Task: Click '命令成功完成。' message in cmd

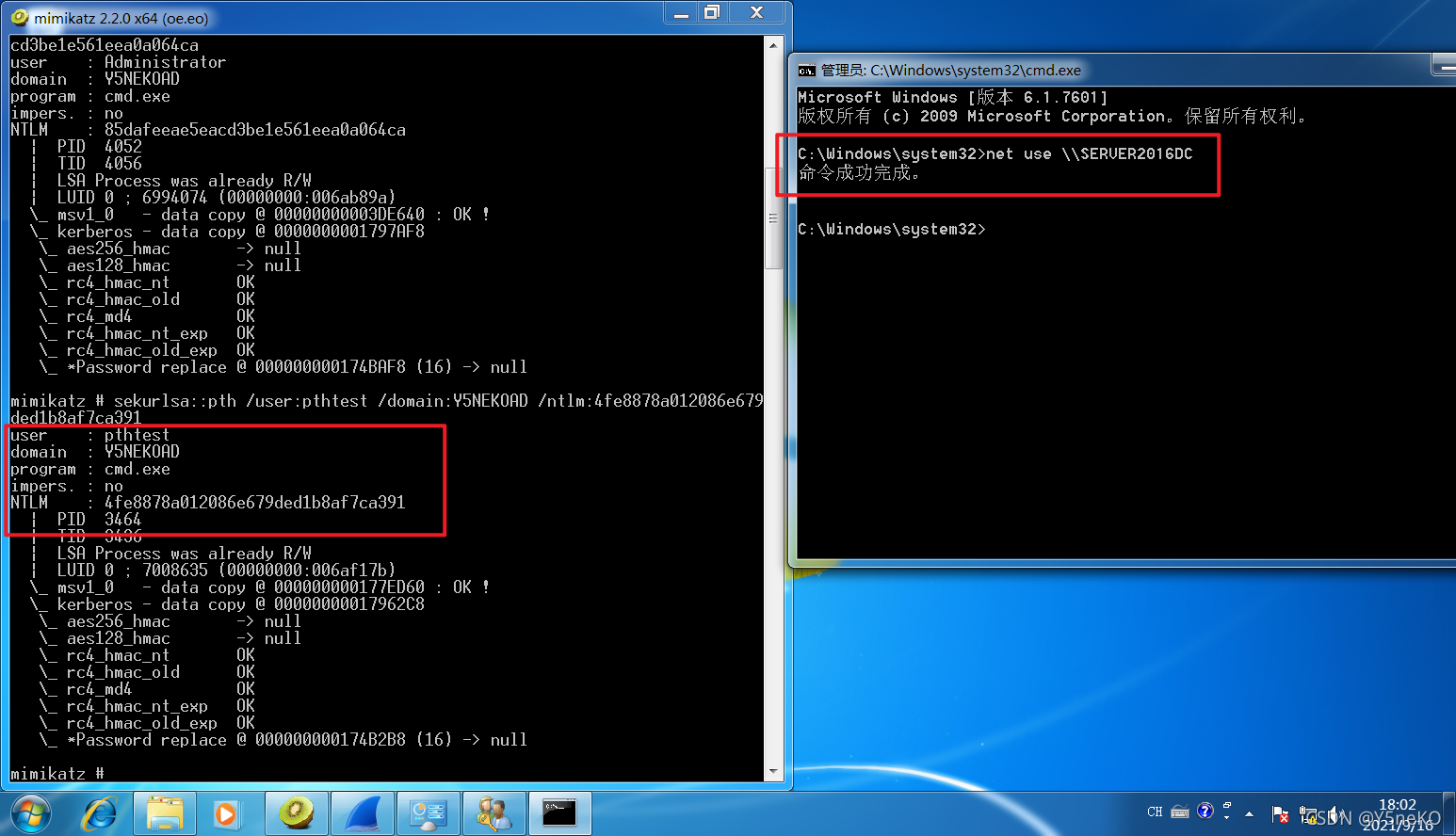Action: tap(859, 173)
